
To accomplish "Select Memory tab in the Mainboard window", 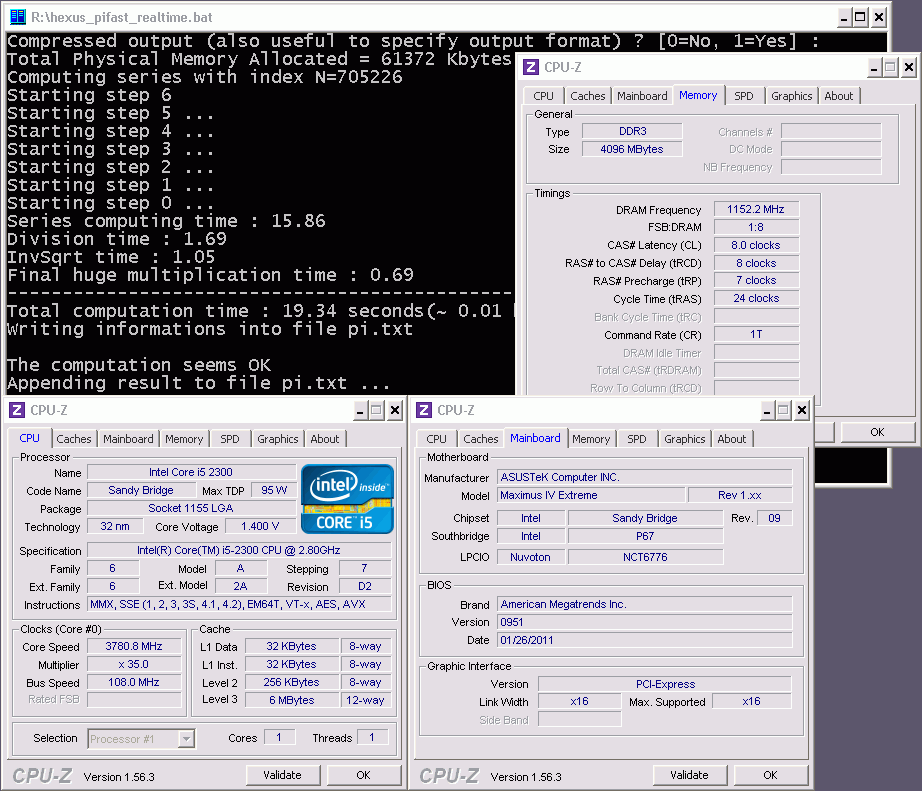I will click(x=591, y=439).
